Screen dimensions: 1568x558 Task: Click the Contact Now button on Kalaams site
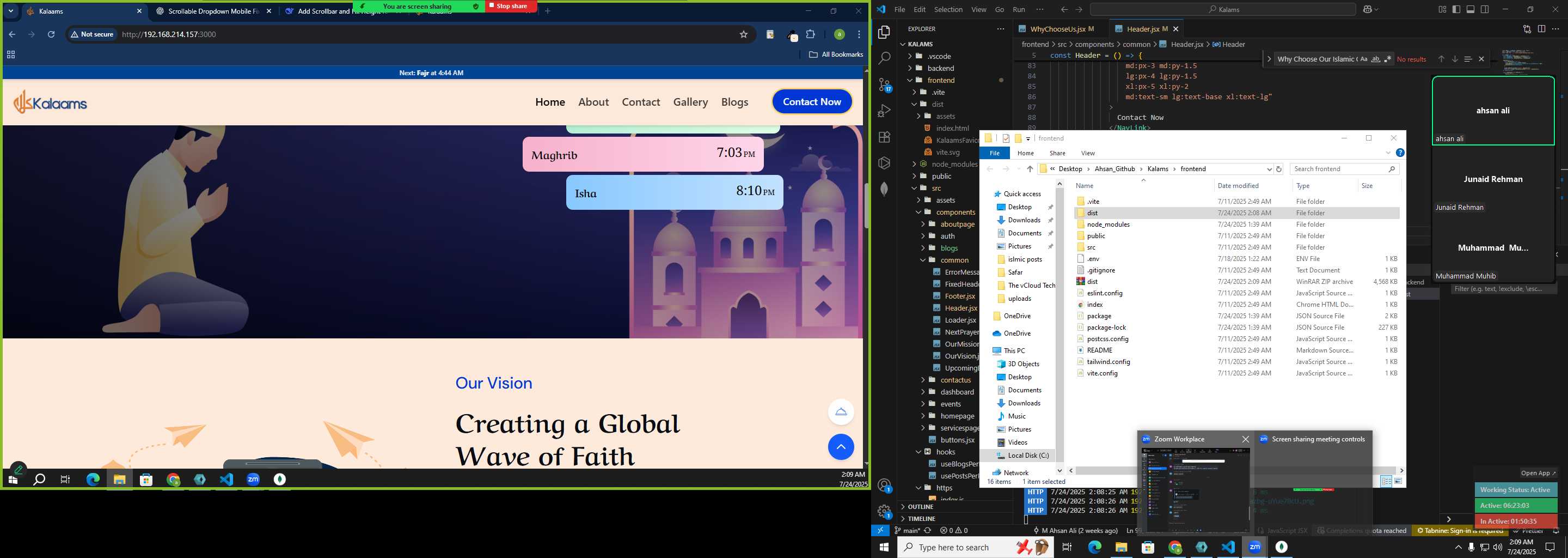tap(812, 102)
